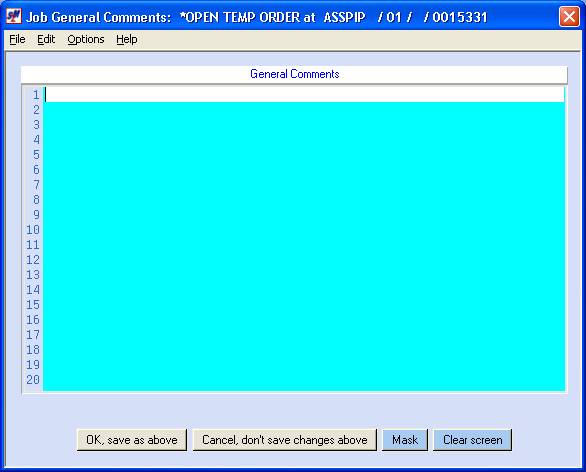Select comment line 10 field
The height and width of the screenshot is (472, 586).
(304, 229)
